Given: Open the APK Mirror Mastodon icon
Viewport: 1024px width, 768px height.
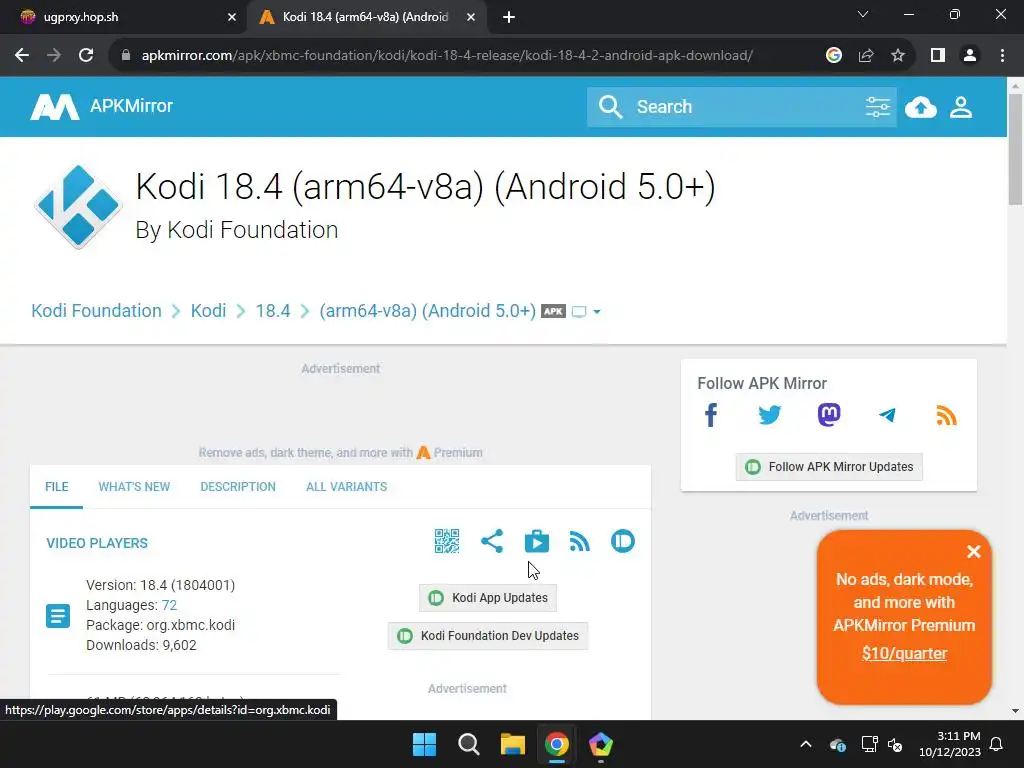Looking at the screenshot, I should [829, 415].
